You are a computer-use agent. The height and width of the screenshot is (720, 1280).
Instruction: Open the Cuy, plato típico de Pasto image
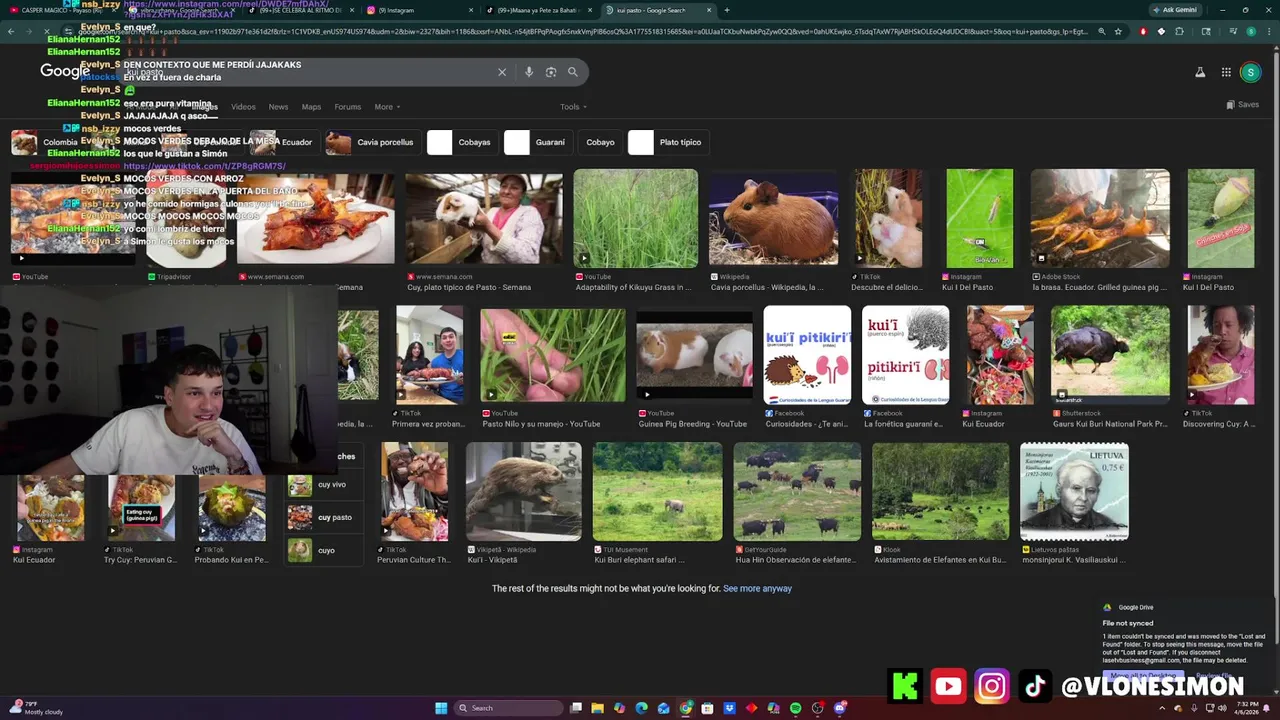484,218
